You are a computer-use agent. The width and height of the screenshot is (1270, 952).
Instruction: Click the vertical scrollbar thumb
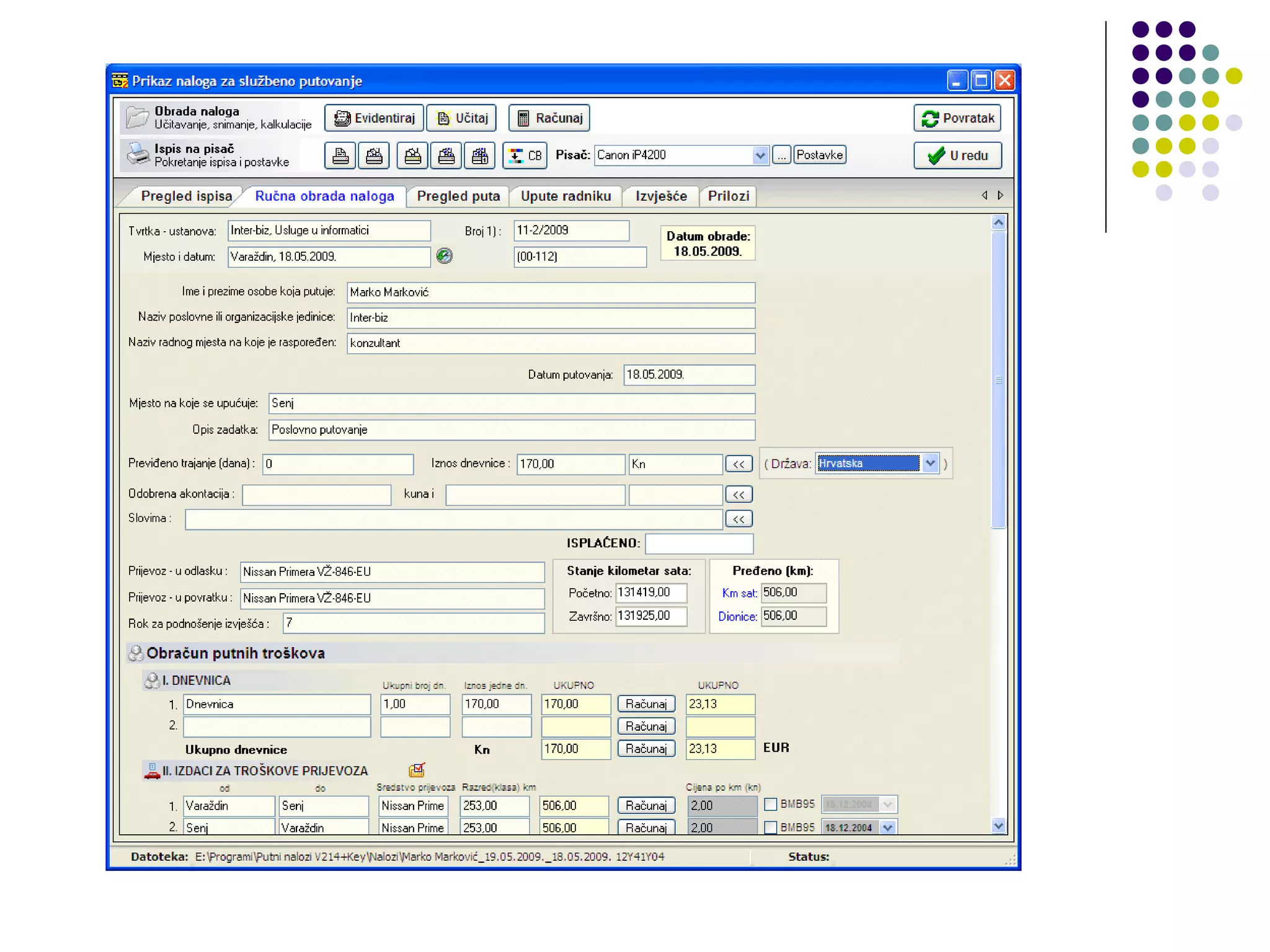[998, 379]
